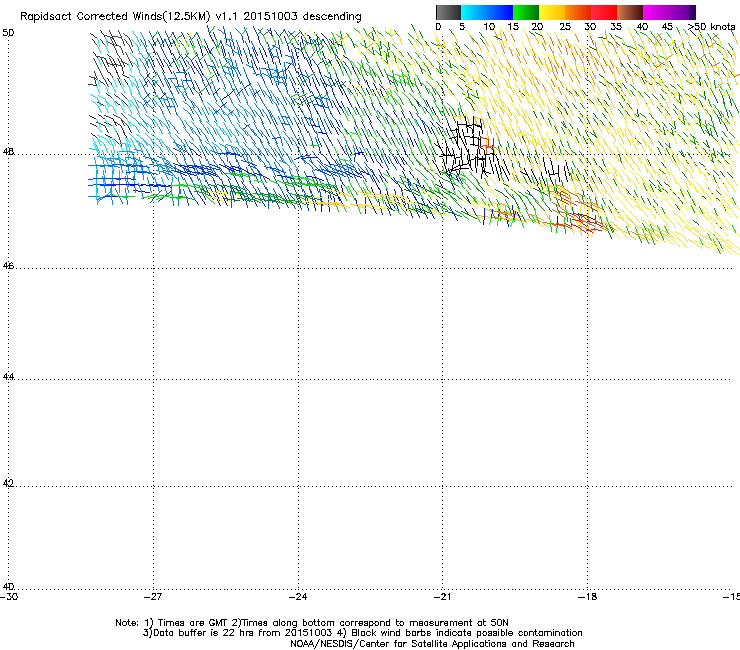This screenshot has width=740, height=650.
Task: Click the green 15-20 knots color band
Action: click(526, 12)
